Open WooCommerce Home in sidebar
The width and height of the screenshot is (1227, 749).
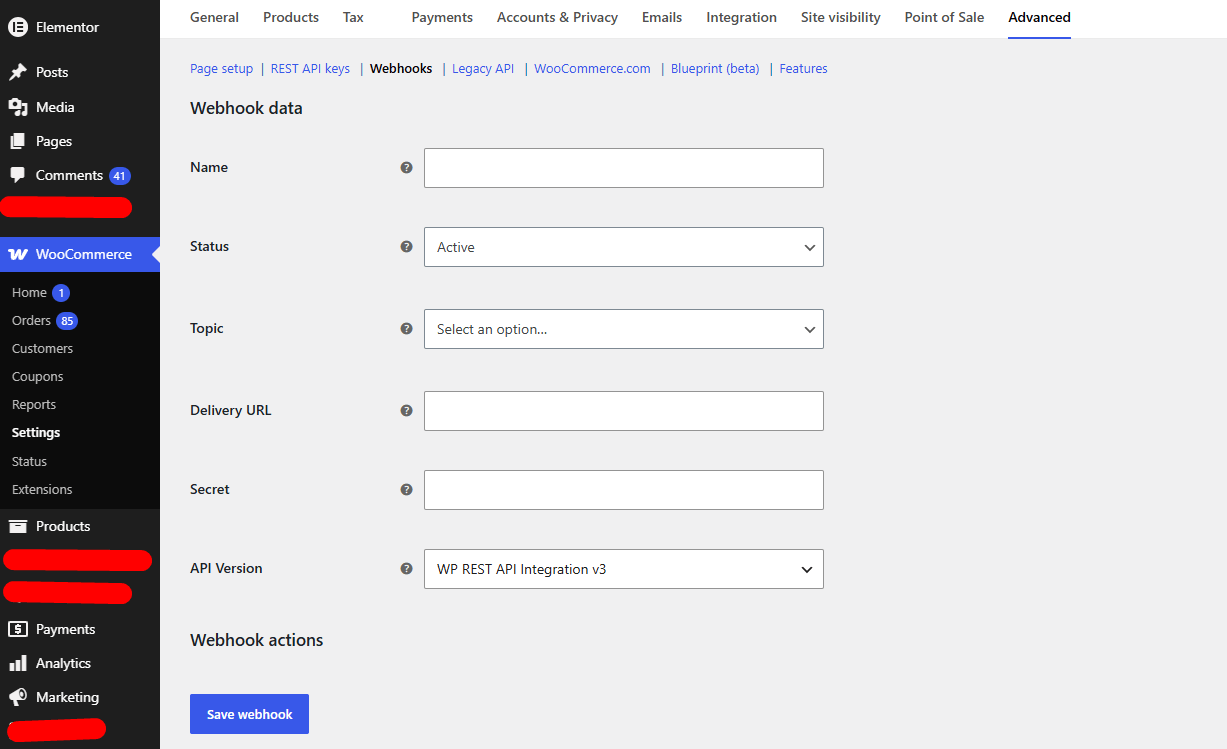coord(29,293)
